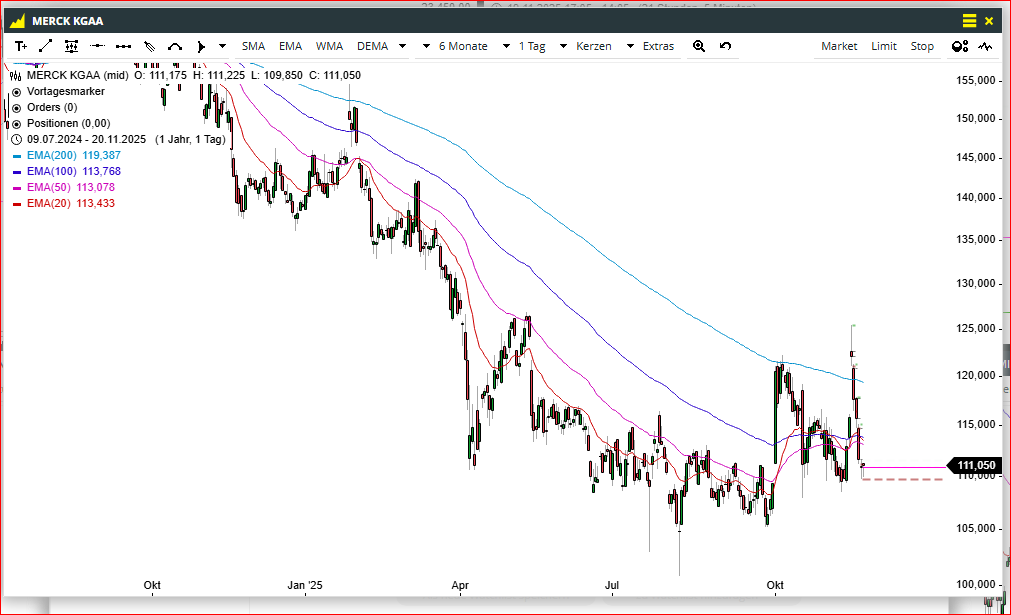Open the yellow hamburger menu icon

click(969, 20)
